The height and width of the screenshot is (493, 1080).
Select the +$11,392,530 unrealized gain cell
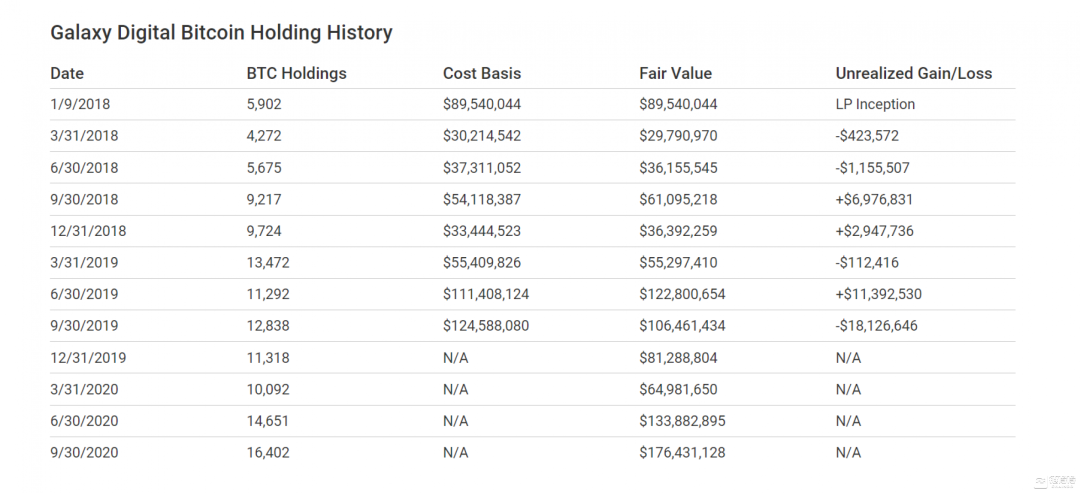[x=876, y=294]
